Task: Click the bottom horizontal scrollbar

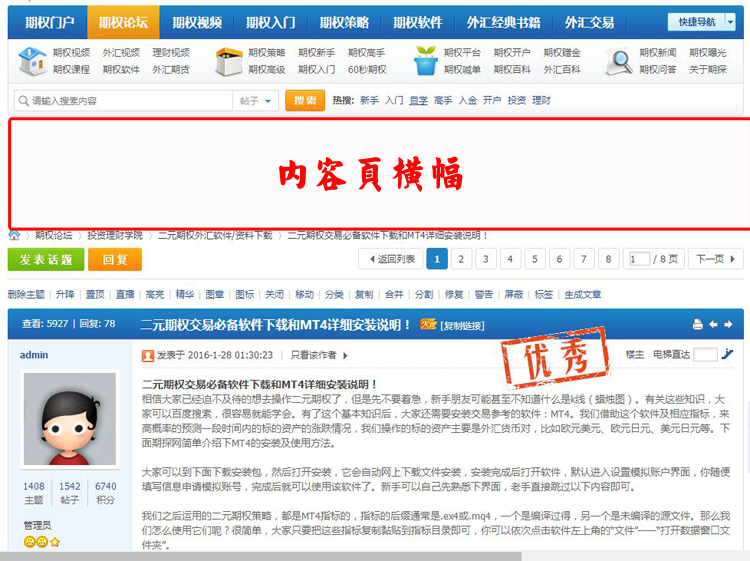Action: pyautogui.click(x=261, y=556)
